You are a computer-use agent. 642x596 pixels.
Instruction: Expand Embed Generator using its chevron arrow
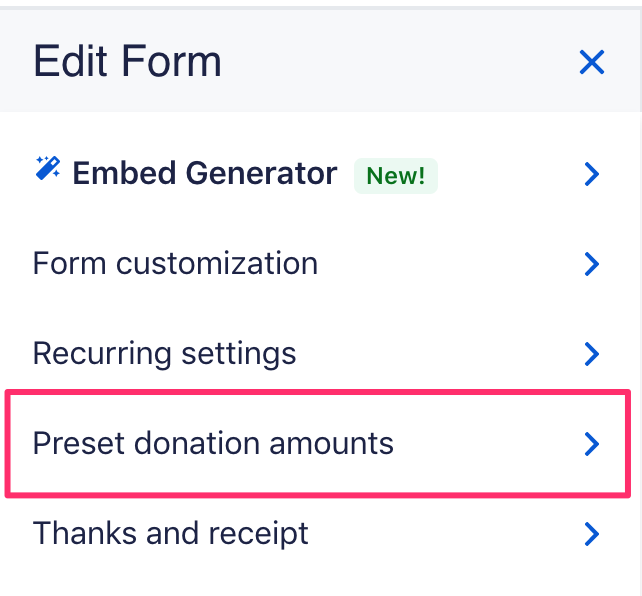tap(592, 175)
